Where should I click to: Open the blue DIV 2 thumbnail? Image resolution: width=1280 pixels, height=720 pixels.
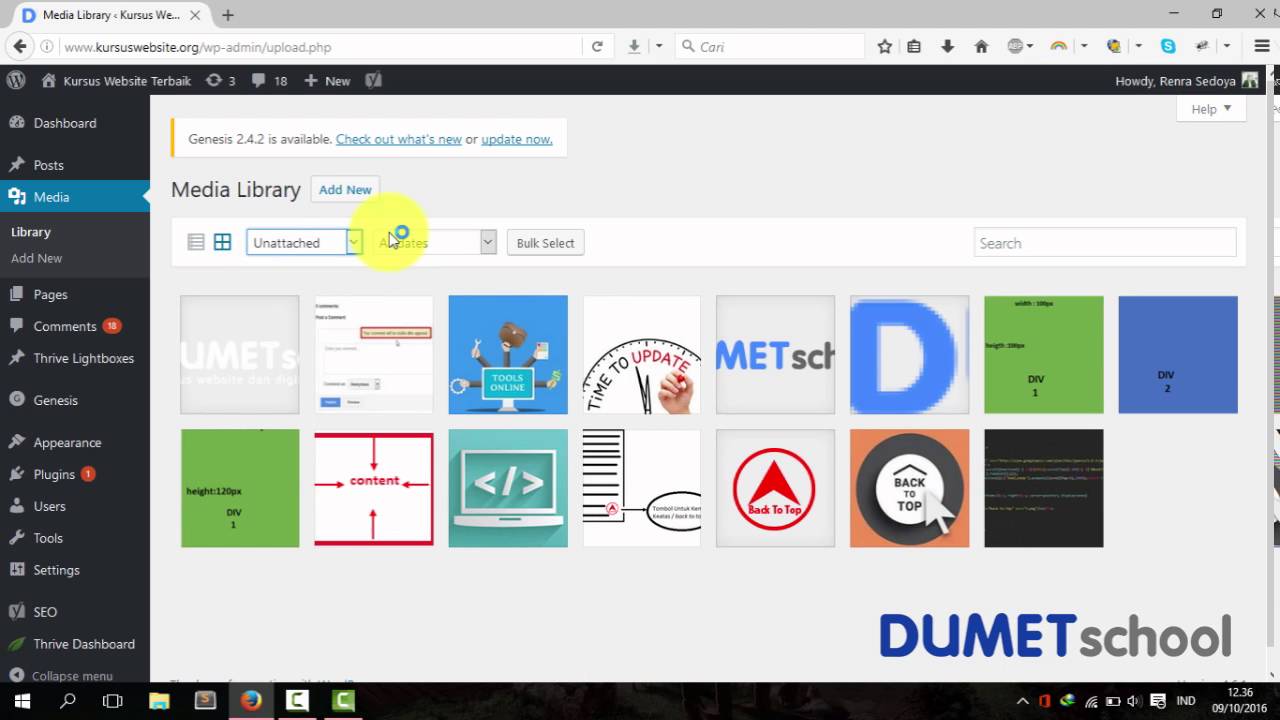coord(1178,354)
